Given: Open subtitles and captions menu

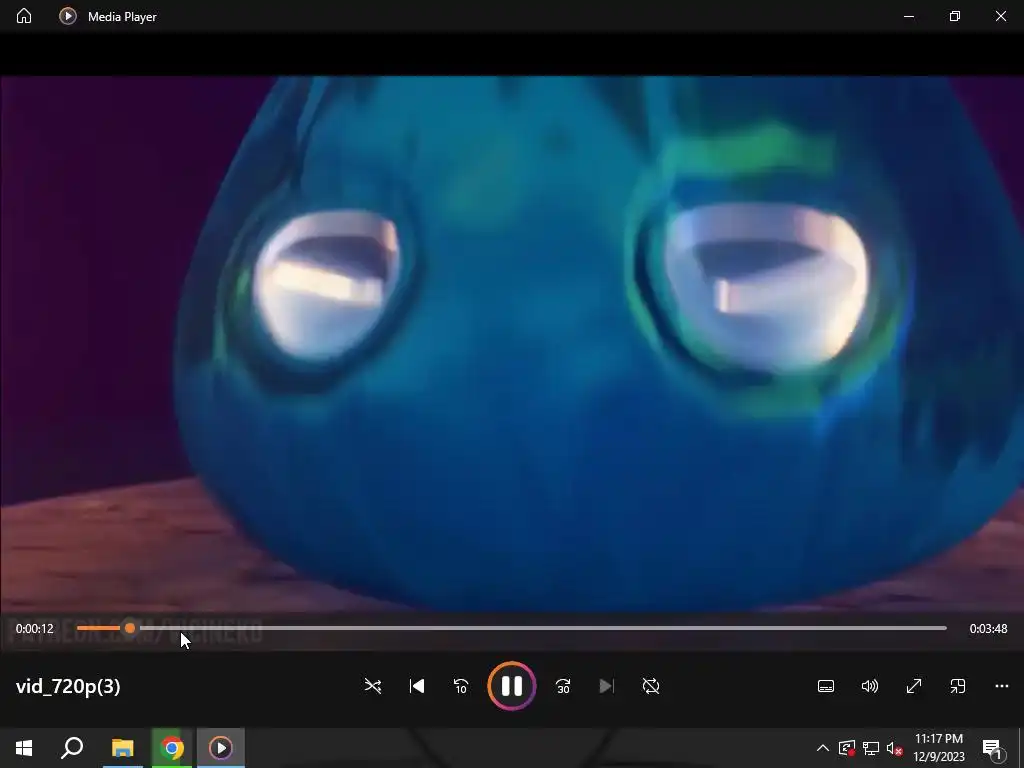Looking at the screenshot, I should (825, 686).
